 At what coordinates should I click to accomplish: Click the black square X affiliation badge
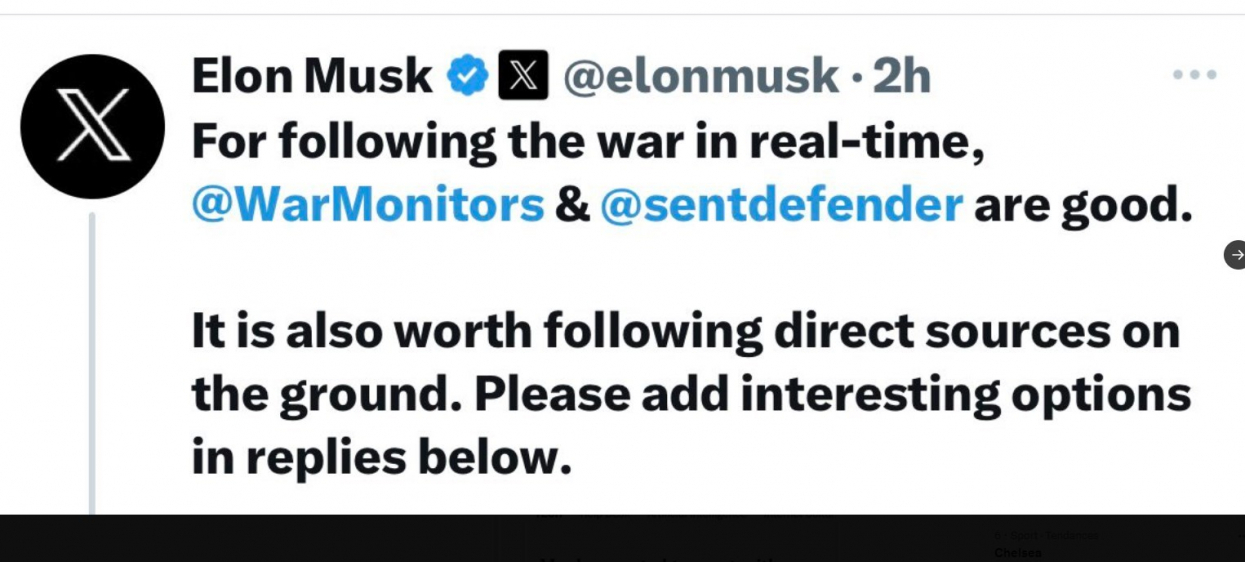[x=523, y=75]
